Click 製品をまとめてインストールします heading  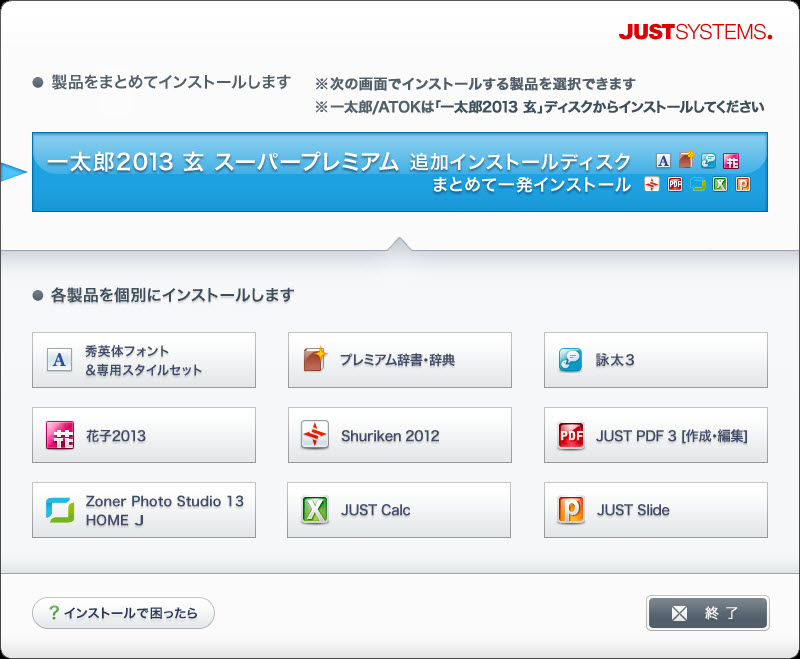pyautogui.click(x=171, y=82)
